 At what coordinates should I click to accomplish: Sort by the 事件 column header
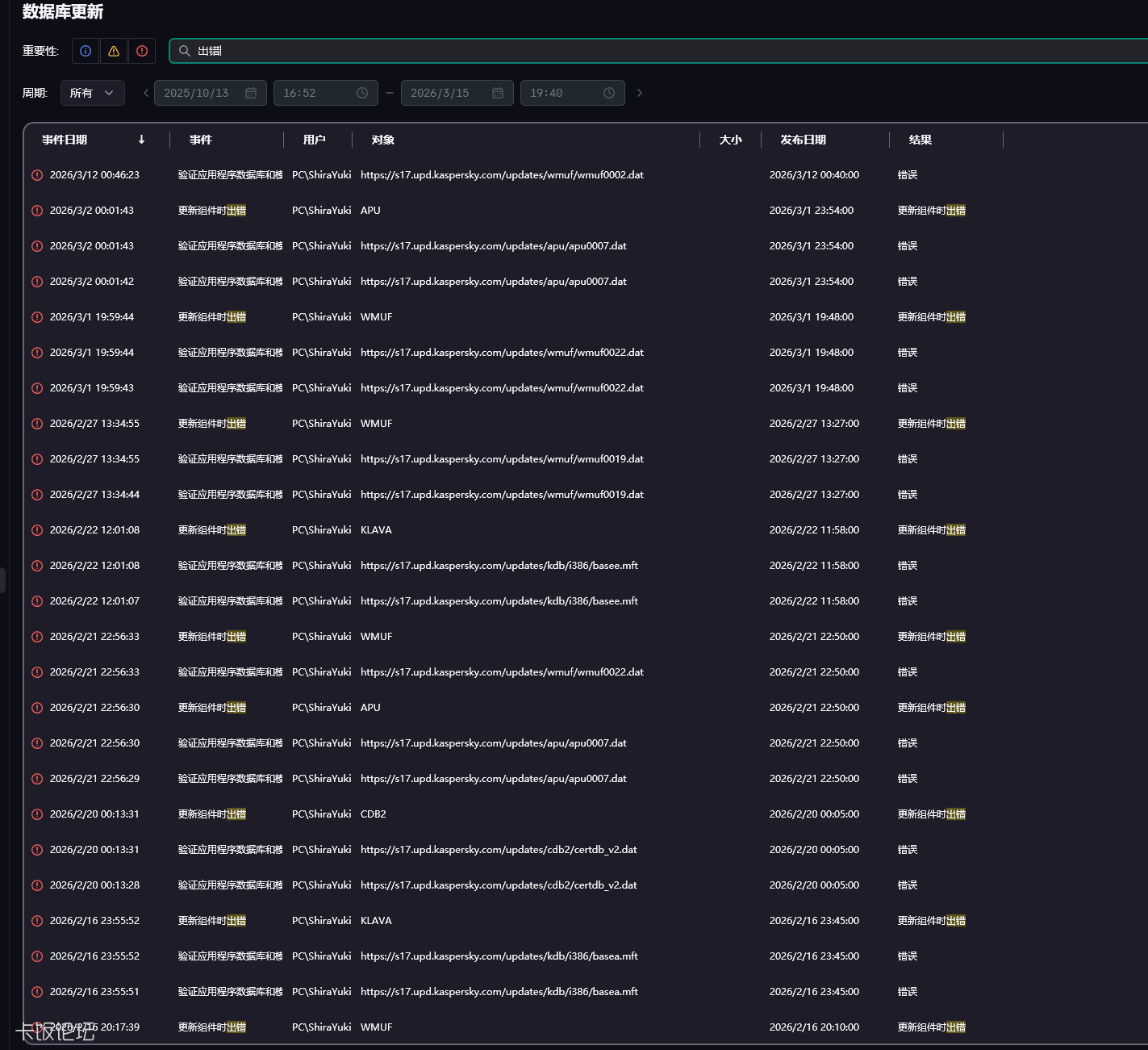[x=201, y=140]
